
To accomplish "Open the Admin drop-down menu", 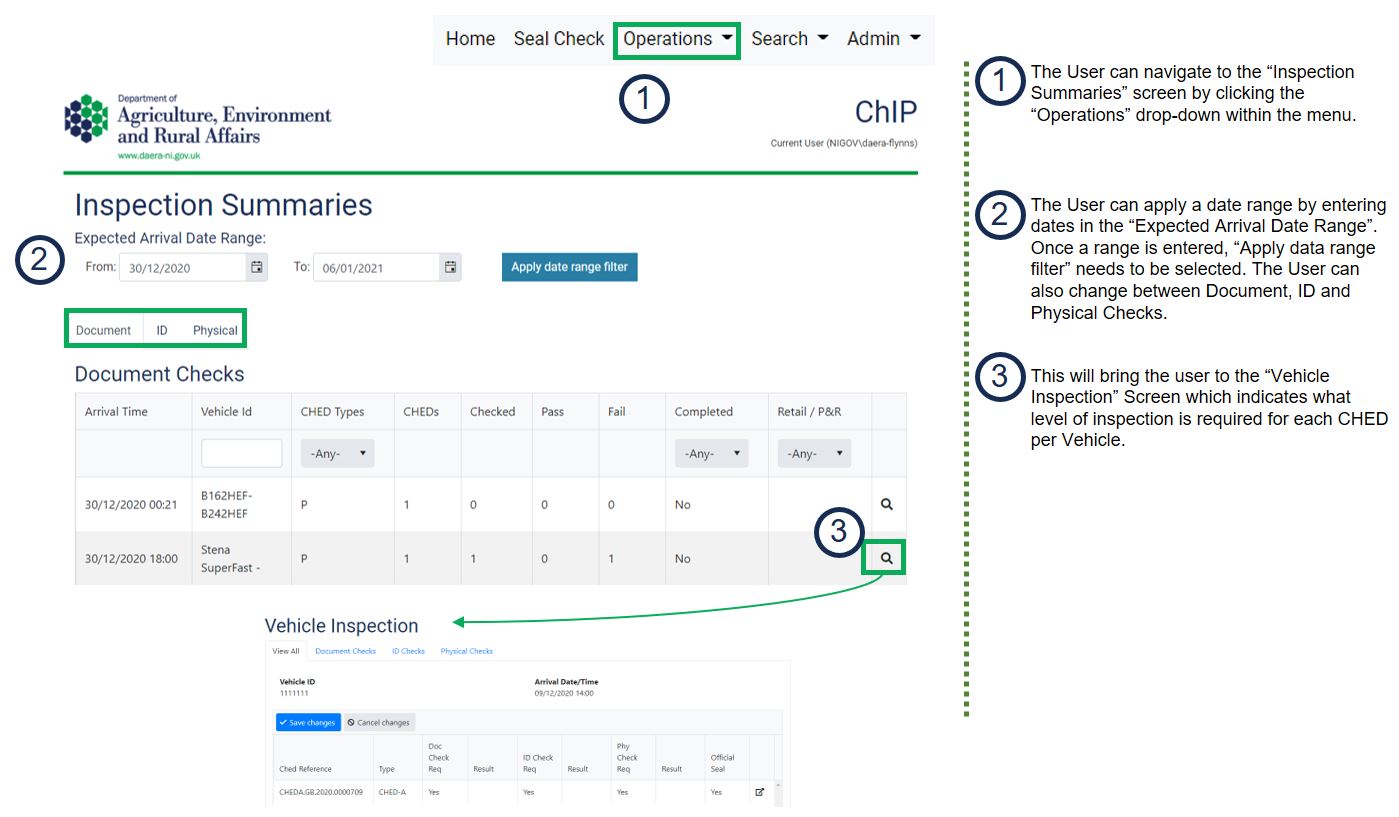I will coord(883,39).
